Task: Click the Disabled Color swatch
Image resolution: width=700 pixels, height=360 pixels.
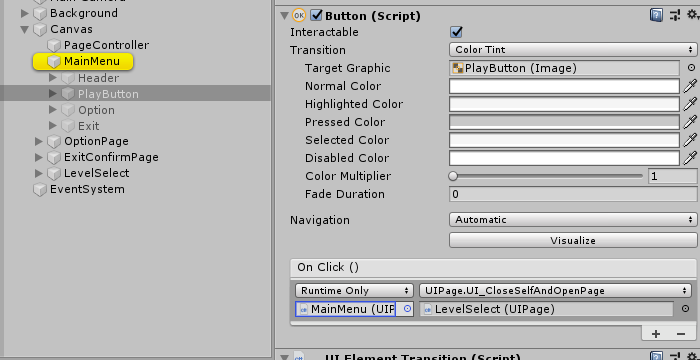Action: [564, 158]
